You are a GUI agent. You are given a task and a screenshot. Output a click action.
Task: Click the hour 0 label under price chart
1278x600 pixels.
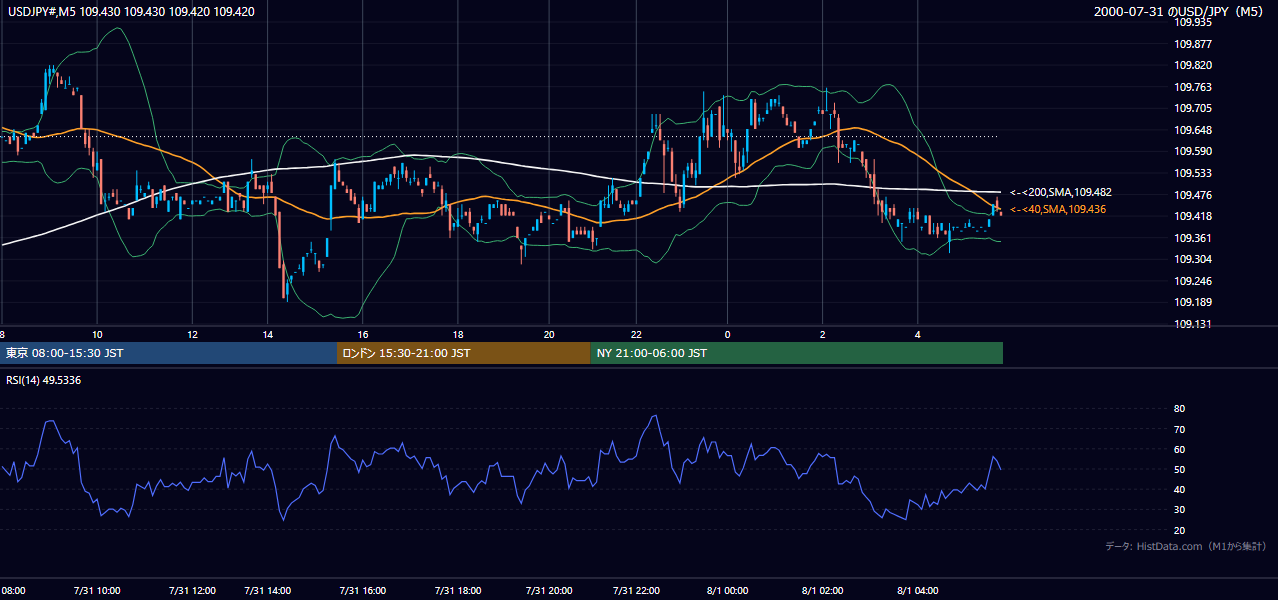coord(728,334)
